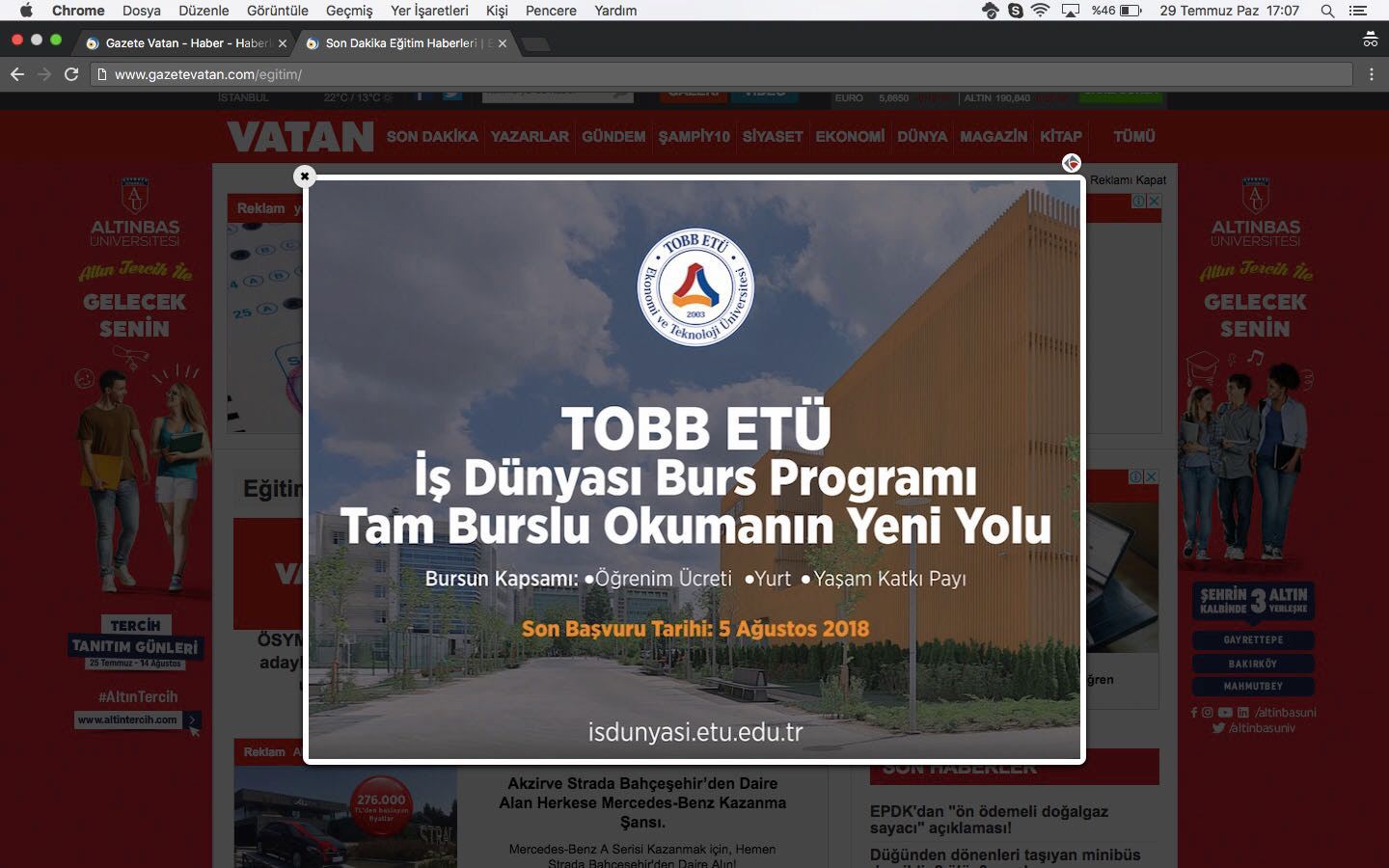Click the VATAN site logo
1389x868 pixels.
[x=300, y=137]
